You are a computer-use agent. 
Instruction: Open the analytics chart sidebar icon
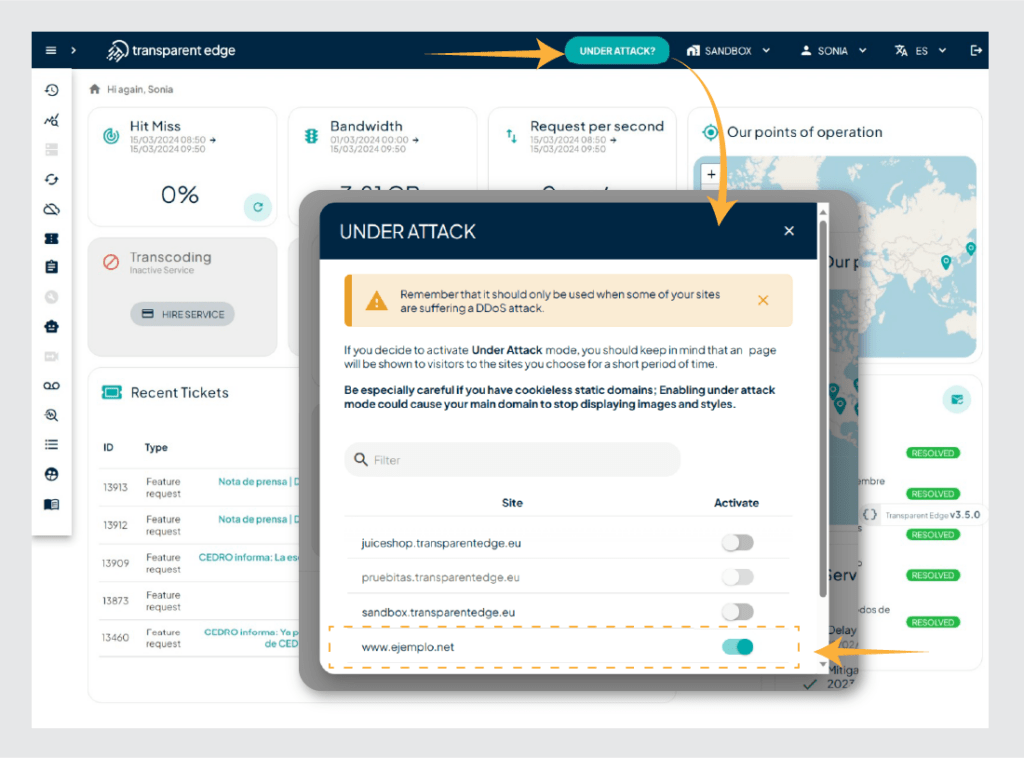52,120
